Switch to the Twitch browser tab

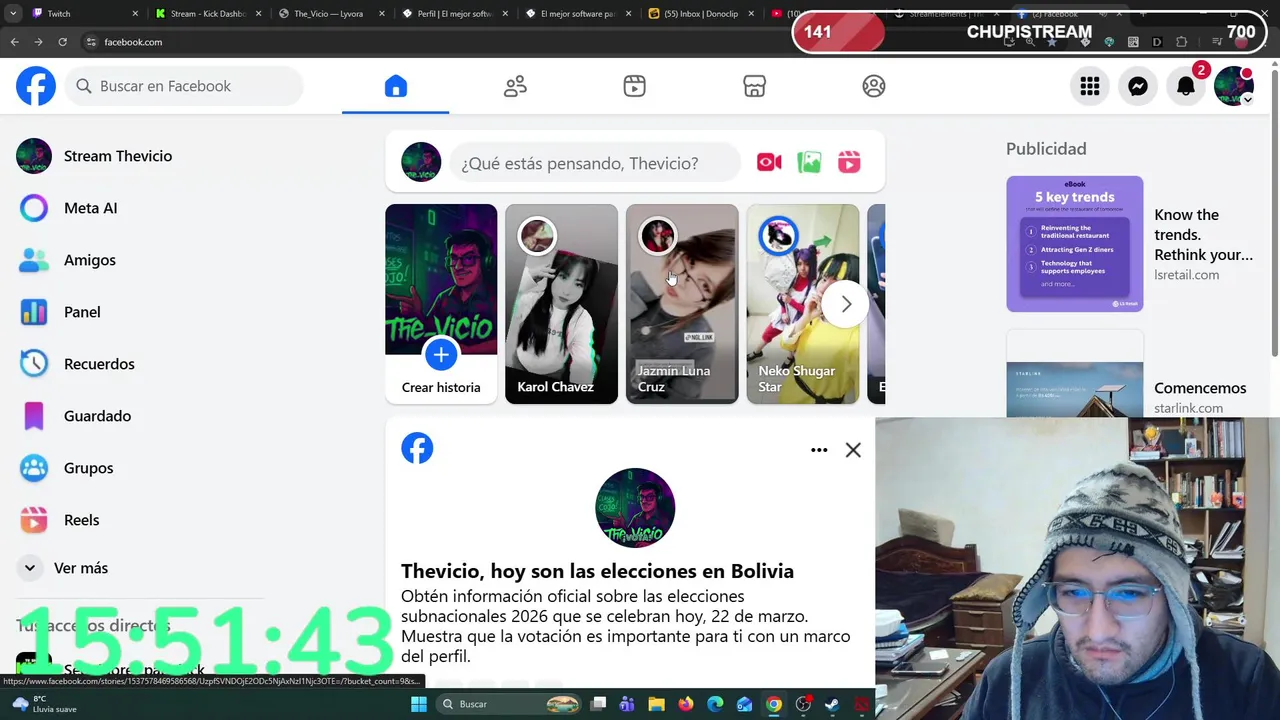(85, 14)
